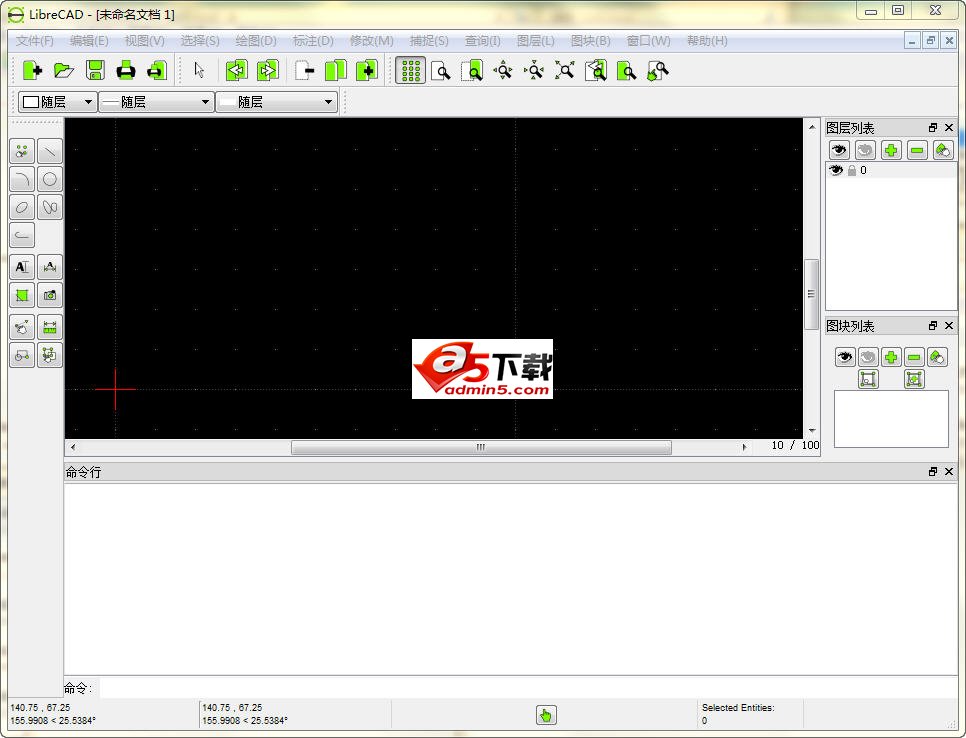The height and width of the screenshot is (738, 966).
Task: Choose the Arc drawing tool
Action: tap(21, 179)
